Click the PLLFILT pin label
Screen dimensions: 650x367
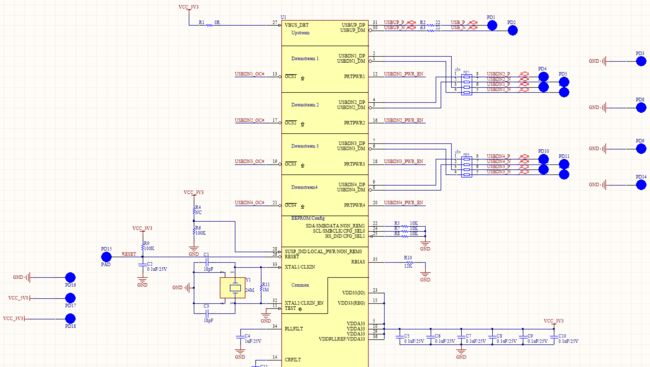point(294,329)
